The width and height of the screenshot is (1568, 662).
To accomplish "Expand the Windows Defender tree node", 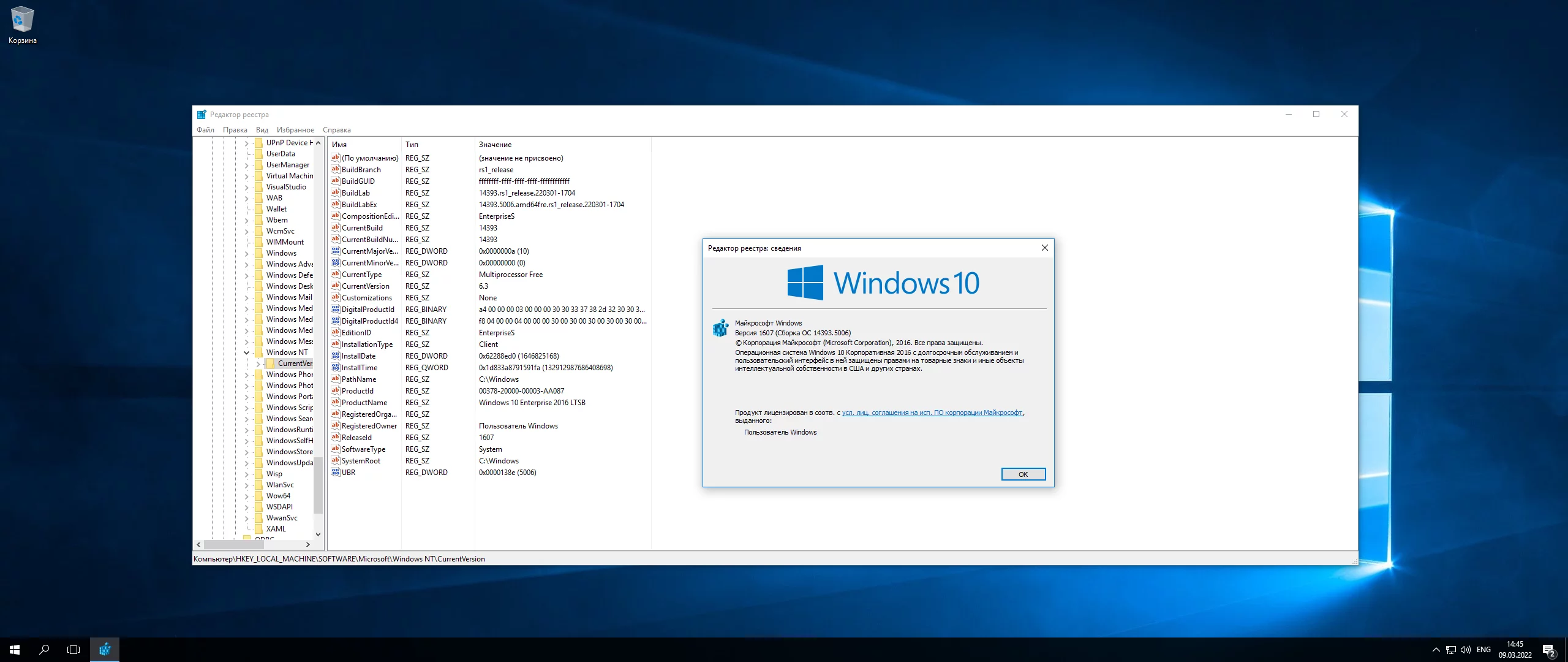I will (246, 275).
